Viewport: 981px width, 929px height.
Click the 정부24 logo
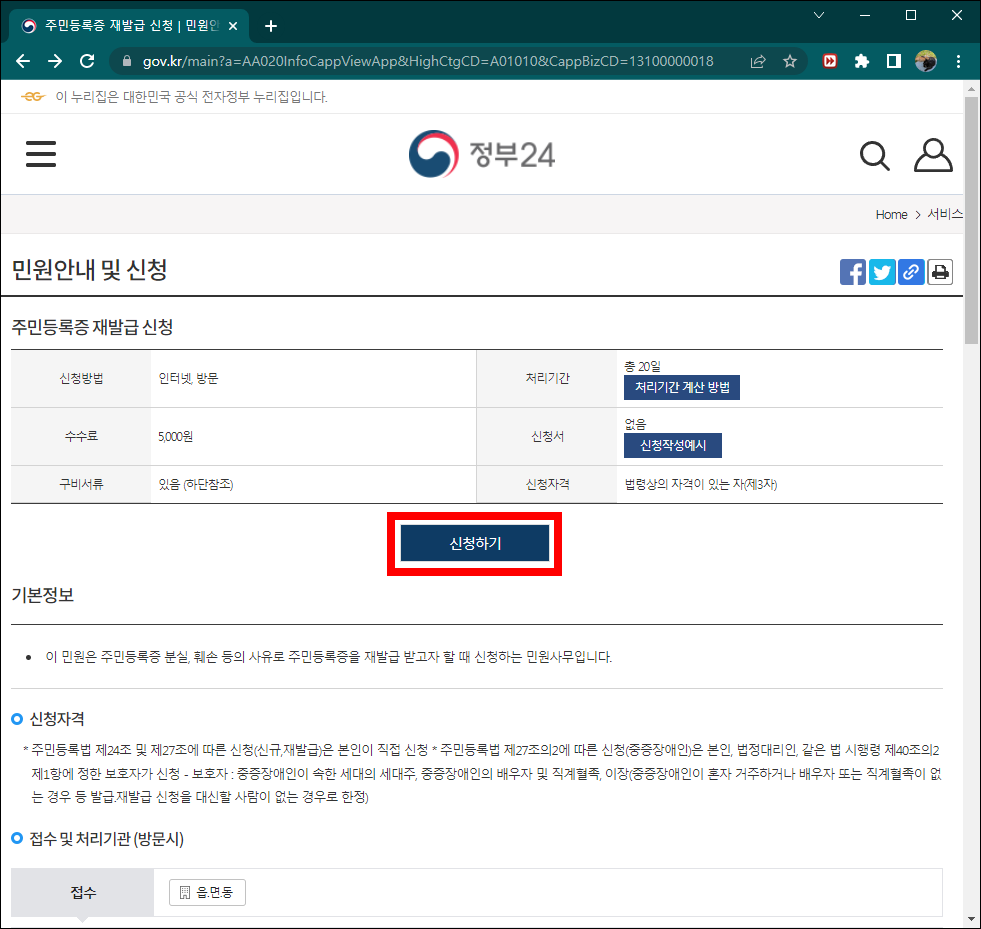(484, 154)
